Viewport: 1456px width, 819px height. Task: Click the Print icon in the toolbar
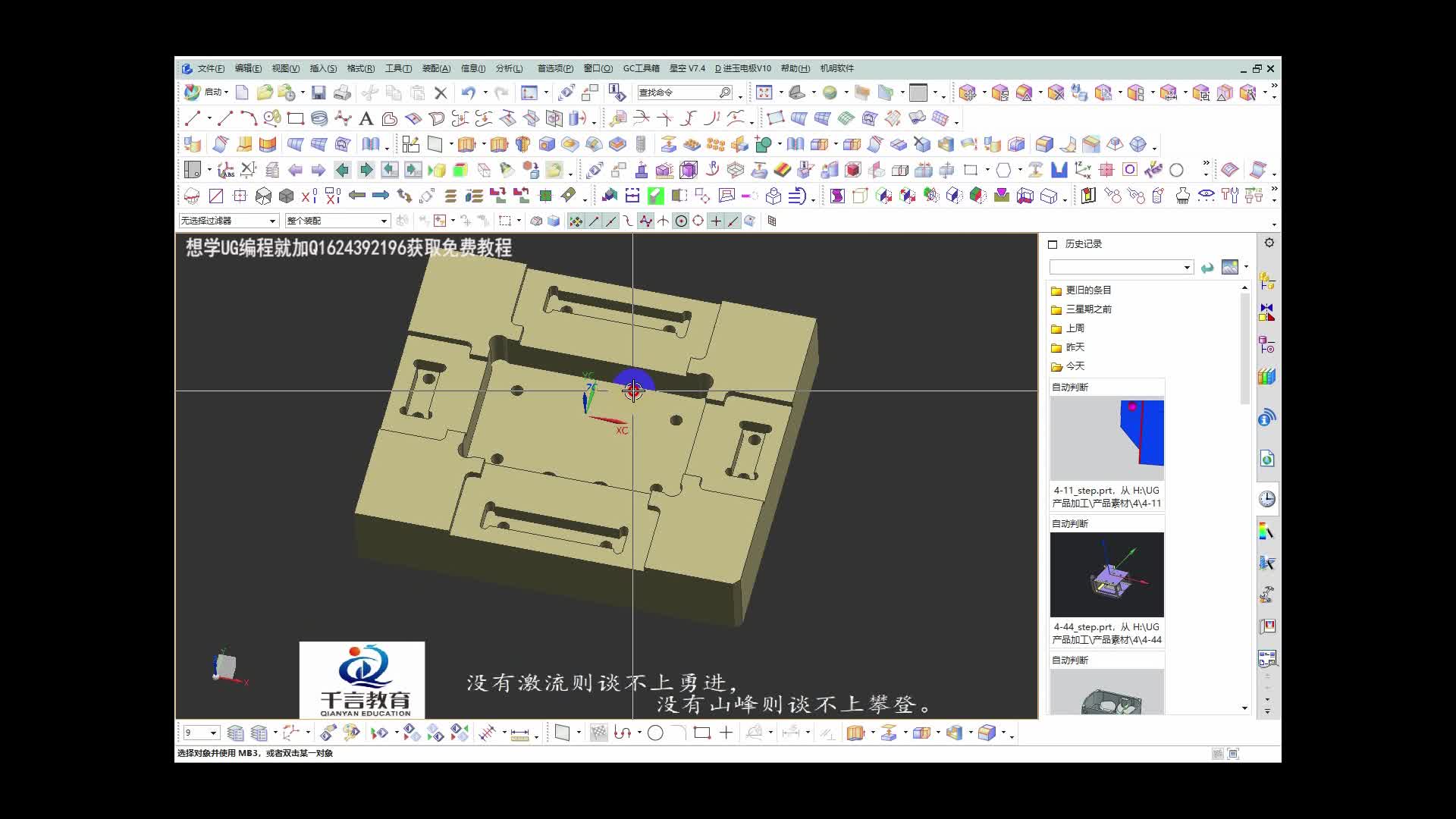pyautogui.click(x=344, y=93)
